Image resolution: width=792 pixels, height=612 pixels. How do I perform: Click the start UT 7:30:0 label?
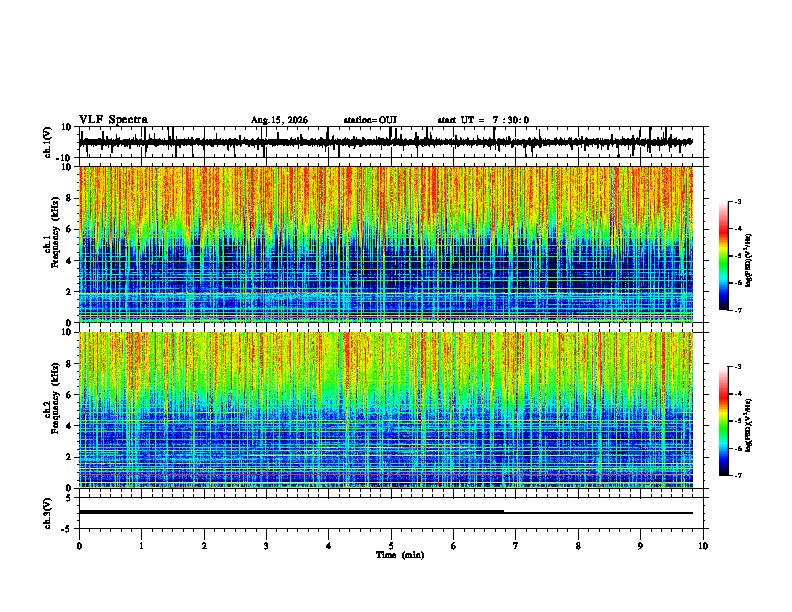click(x=483, y=120)
